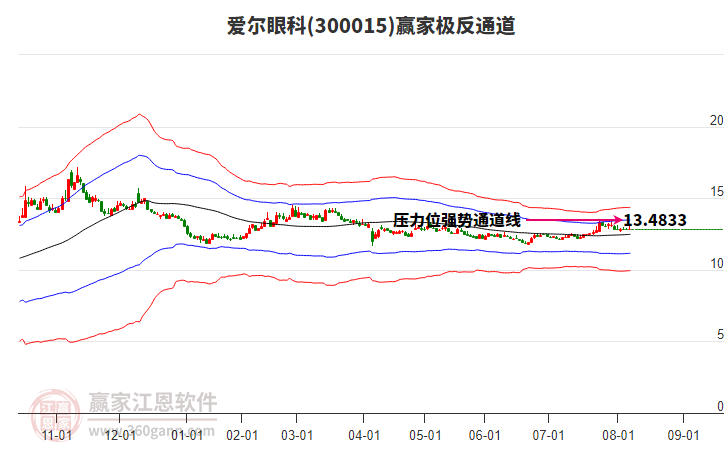Screen dimensions: 726x450
Task: Click the 08-01 date label
Action: pos(618,436)
